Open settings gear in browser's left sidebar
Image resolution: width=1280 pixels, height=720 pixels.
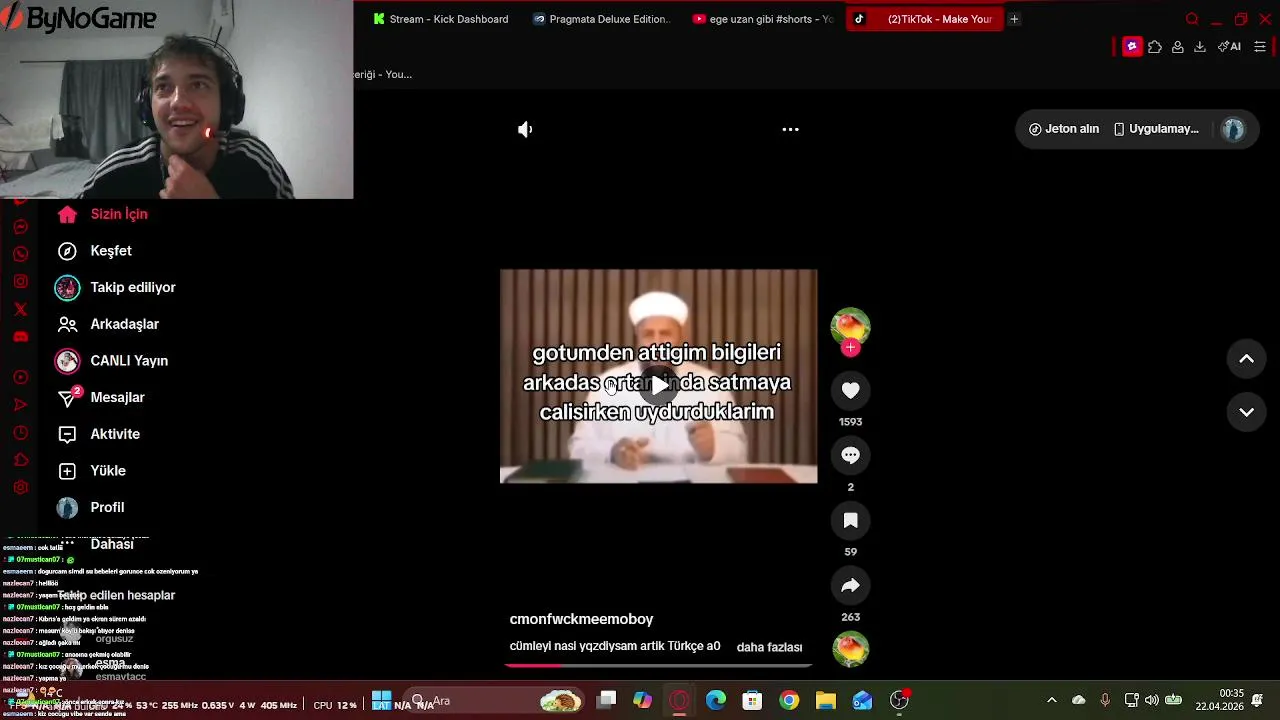pyautogui.click(x=20, y=488)
